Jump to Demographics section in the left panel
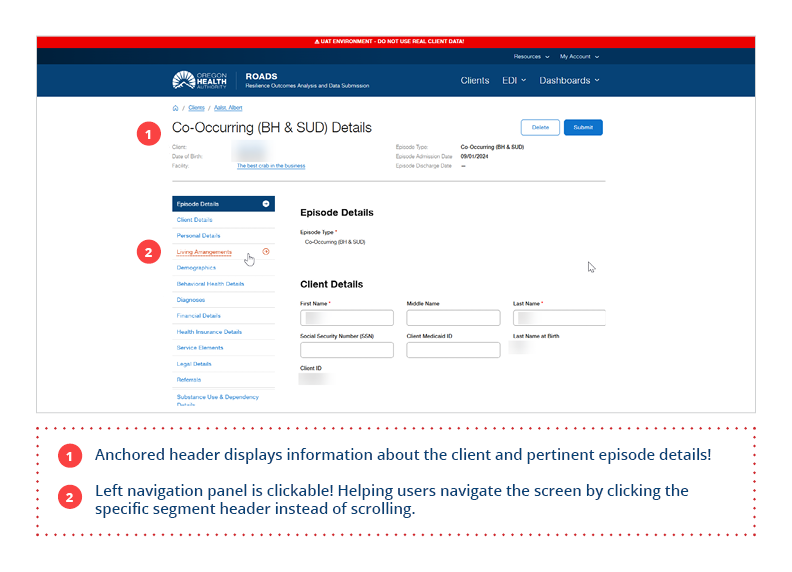 tap(196, 268)
